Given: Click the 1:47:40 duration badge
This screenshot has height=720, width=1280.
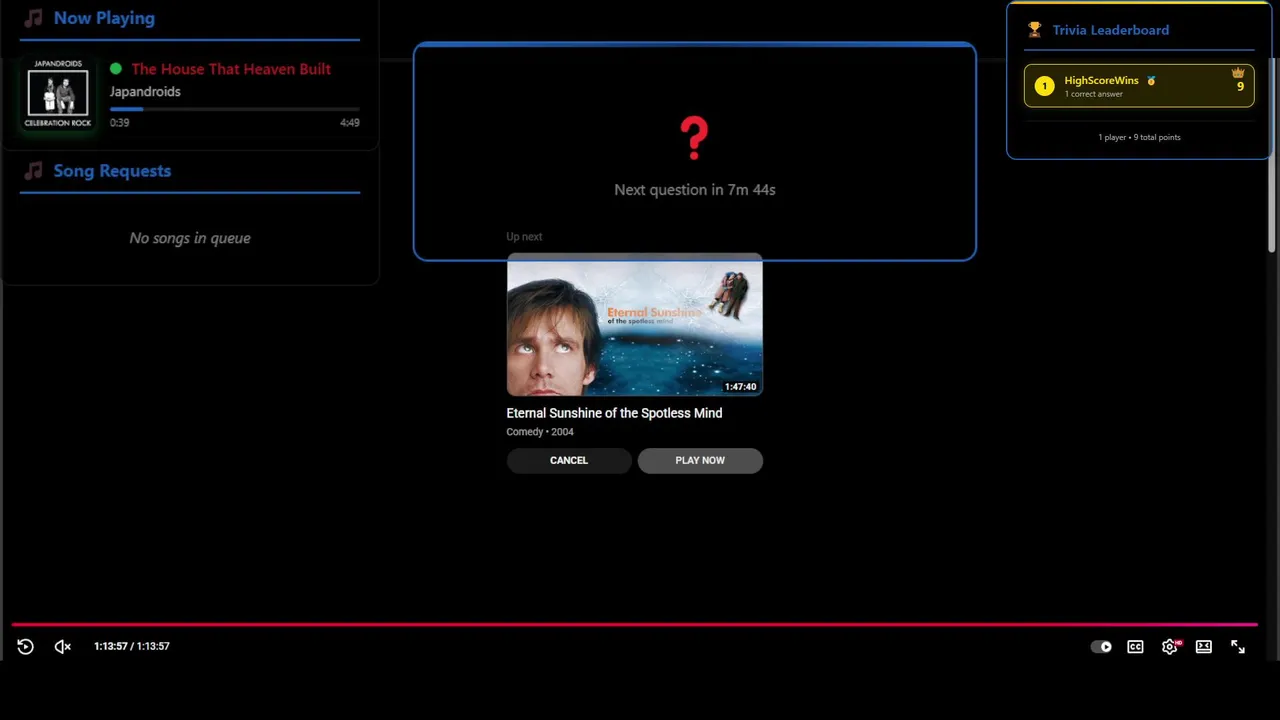Looking at the screenshot, I should click(x=741, y=387).
